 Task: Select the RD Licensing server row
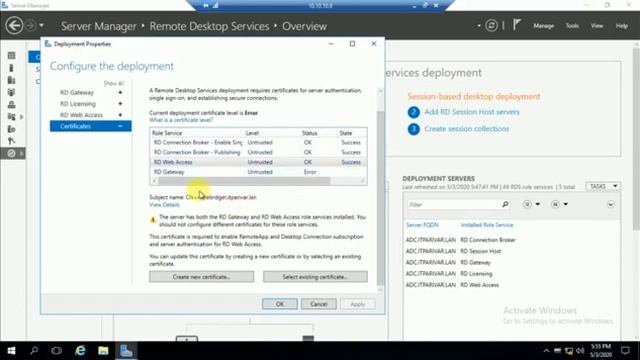pyautogui.click(x=510, y=273)
